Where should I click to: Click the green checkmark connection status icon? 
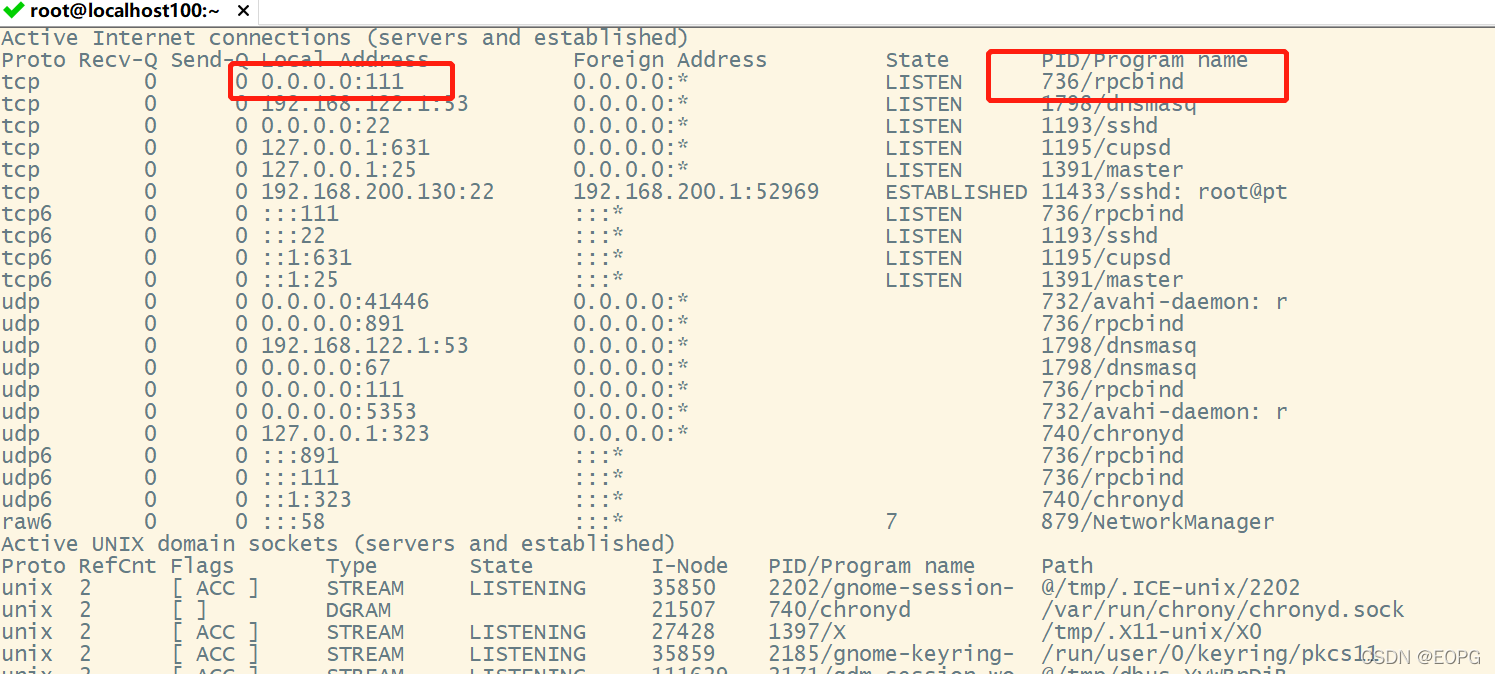13,12
